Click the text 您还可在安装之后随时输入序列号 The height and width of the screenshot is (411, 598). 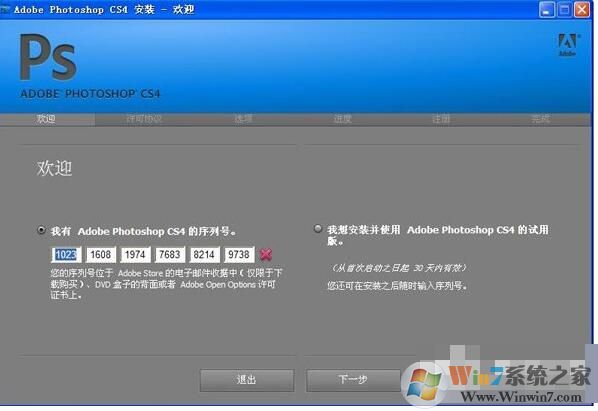(397, 286)
